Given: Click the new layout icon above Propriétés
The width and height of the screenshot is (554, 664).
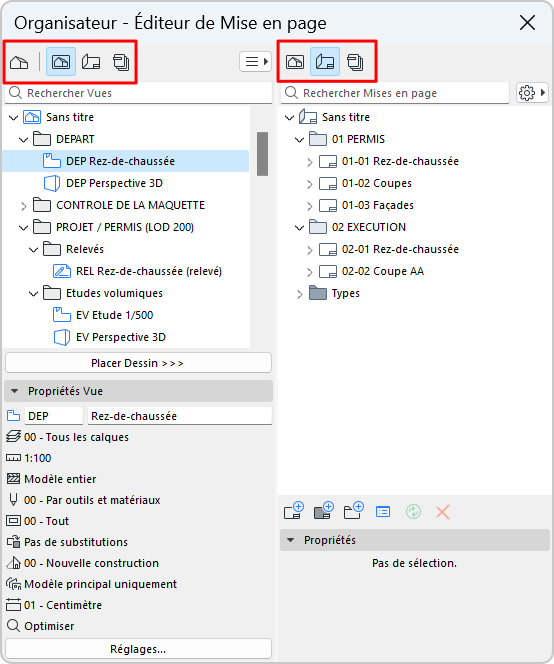Looking at the screenshot, I should click(x=294, y=511).
